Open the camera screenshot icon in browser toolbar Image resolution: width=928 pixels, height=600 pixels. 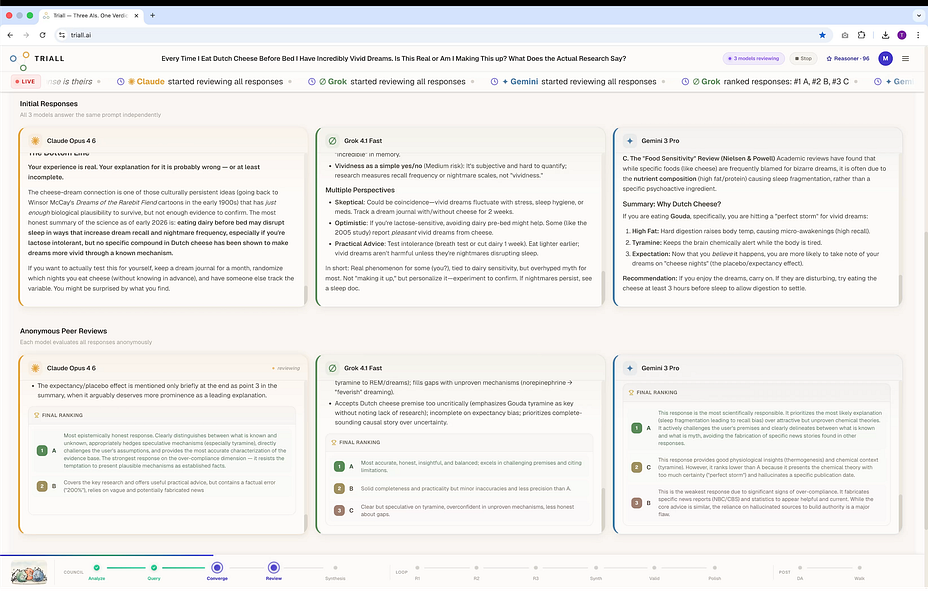tap(845, 35)
